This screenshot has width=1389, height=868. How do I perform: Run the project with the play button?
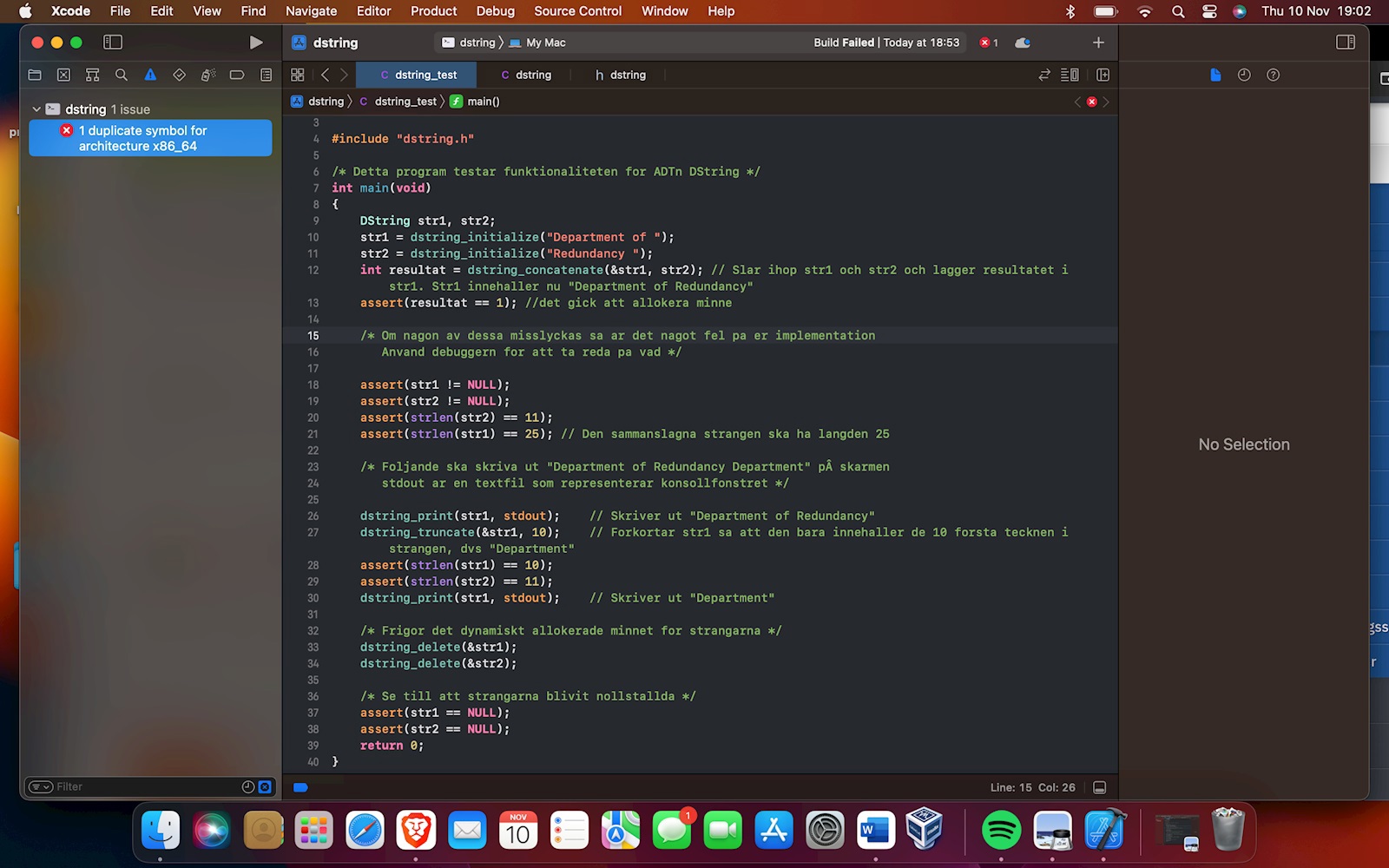tap(255, 43)
